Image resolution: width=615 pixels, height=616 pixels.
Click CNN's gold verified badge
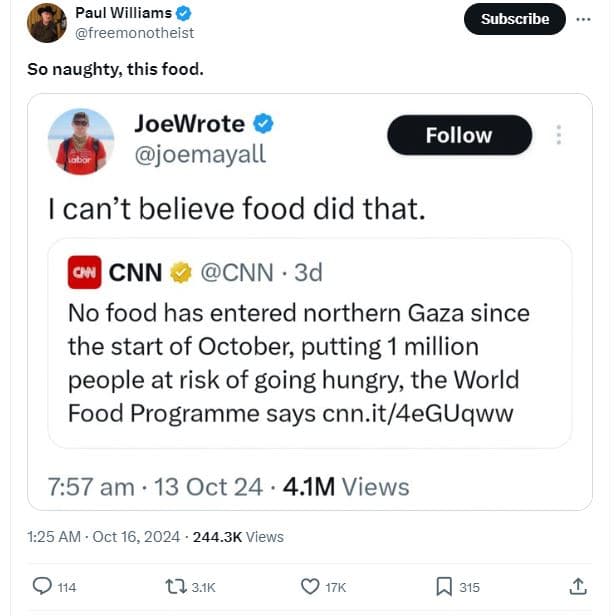point(180,272)
